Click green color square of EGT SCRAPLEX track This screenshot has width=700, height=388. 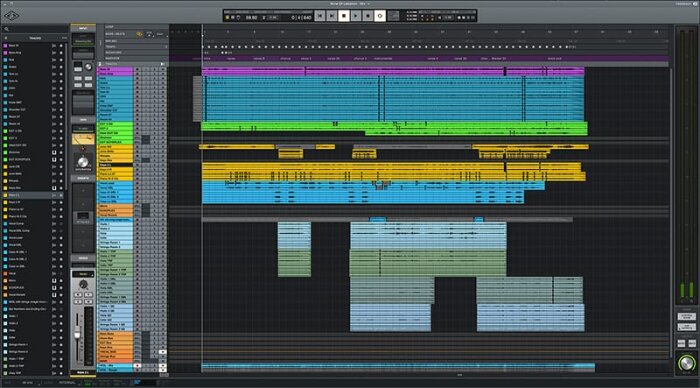(5, 159)
